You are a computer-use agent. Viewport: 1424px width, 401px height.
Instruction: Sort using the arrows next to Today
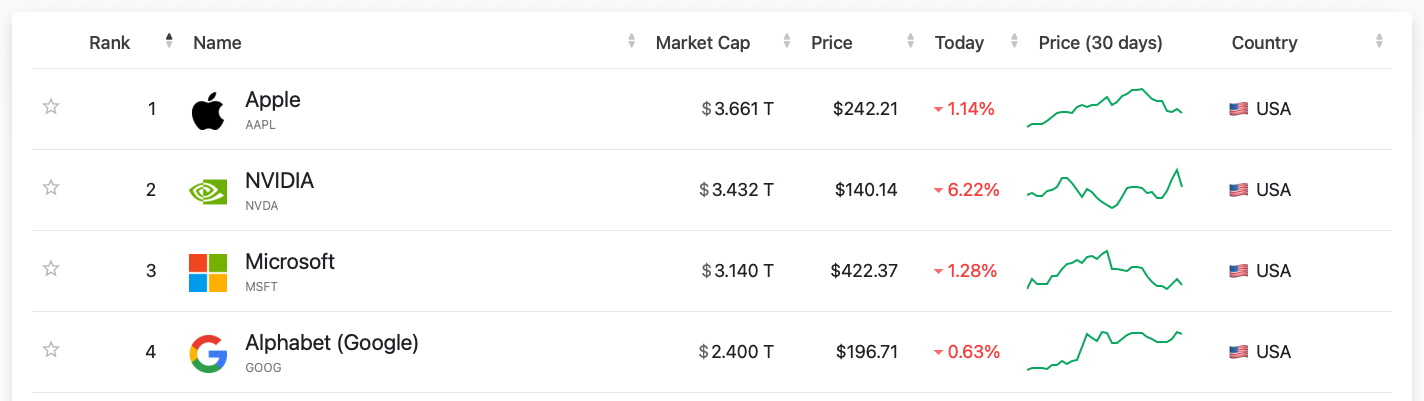(x=1015, y=41)
